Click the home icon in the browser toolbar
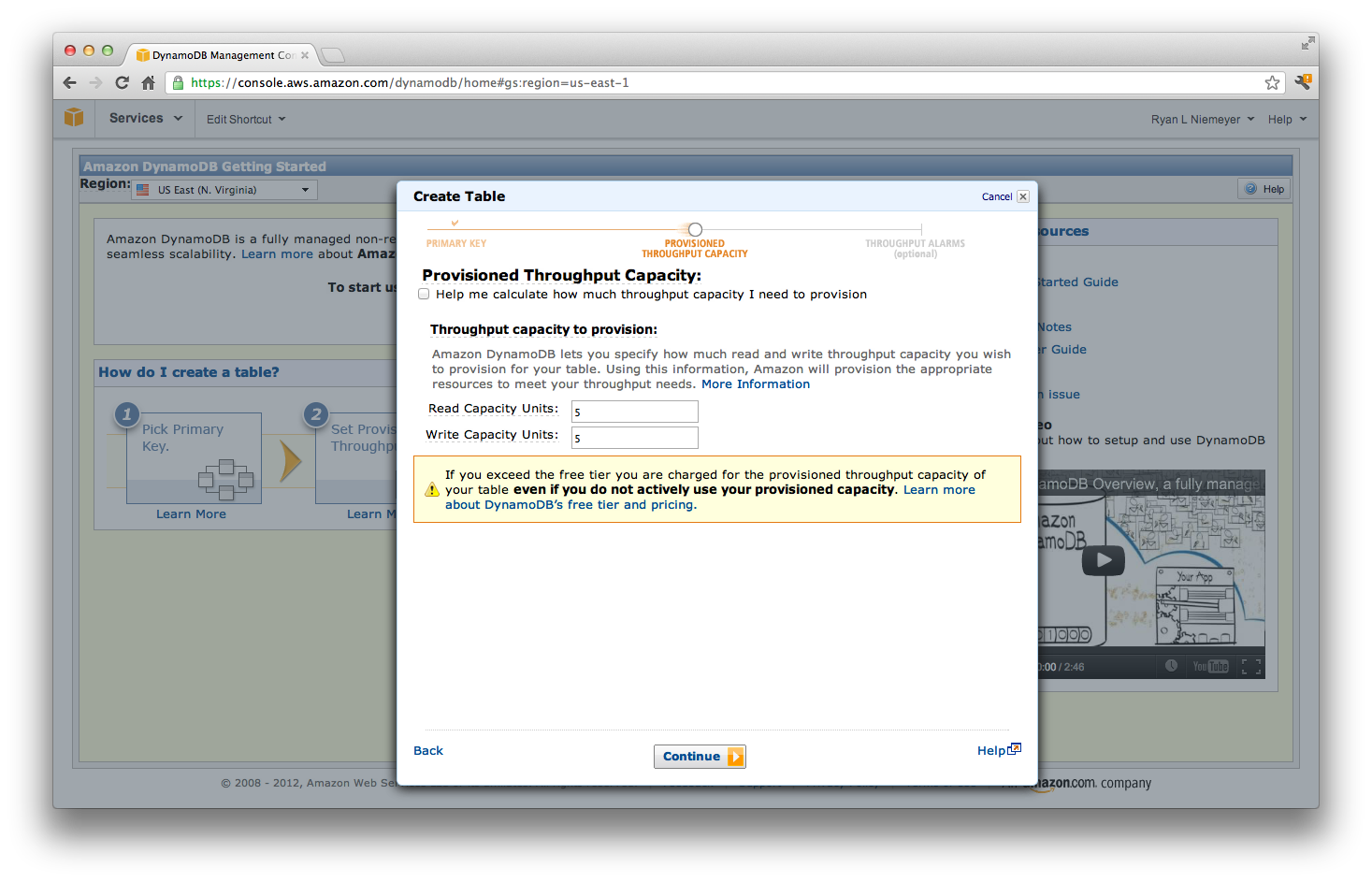 tap(149, 82)
